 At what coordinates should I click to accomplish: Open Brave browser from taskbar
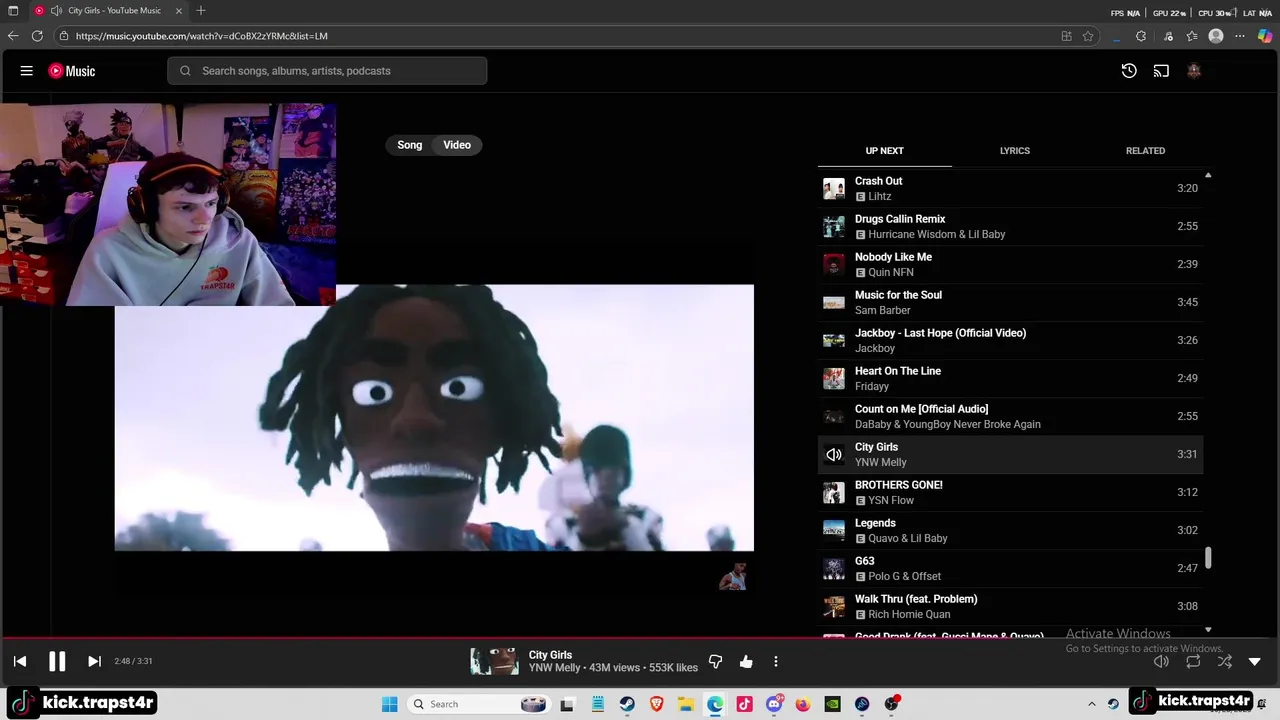[657, 704]
